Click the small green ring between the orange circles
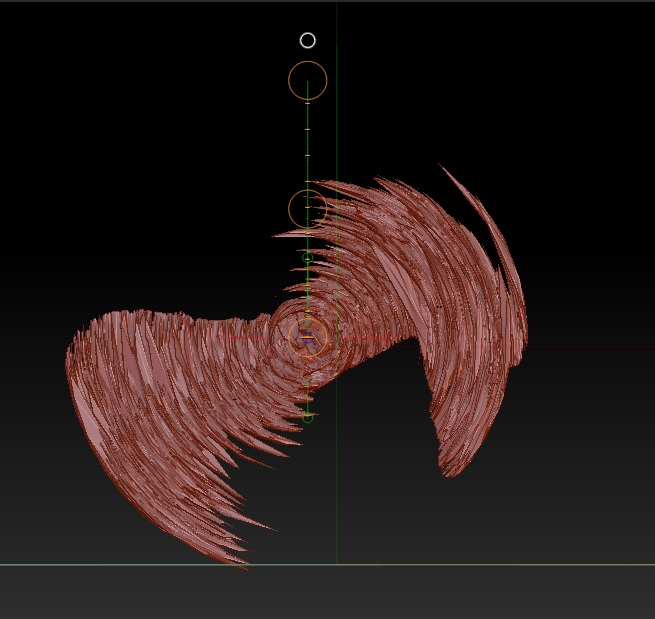Image resolution: width=655 pixels, height=619 pixels. [307, 257]
